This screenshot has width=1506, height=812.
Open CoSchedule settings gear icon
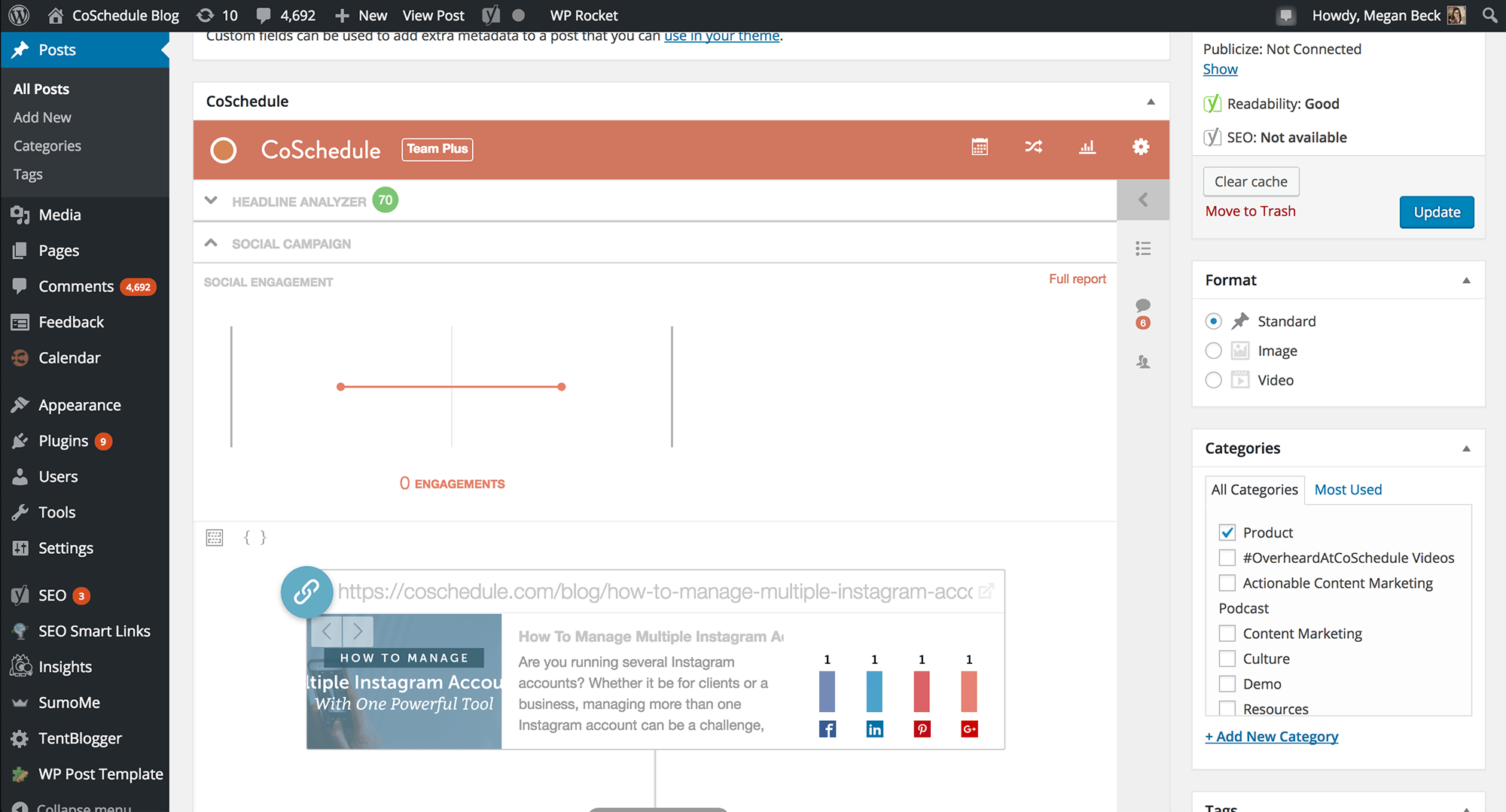click(1141, 147)
